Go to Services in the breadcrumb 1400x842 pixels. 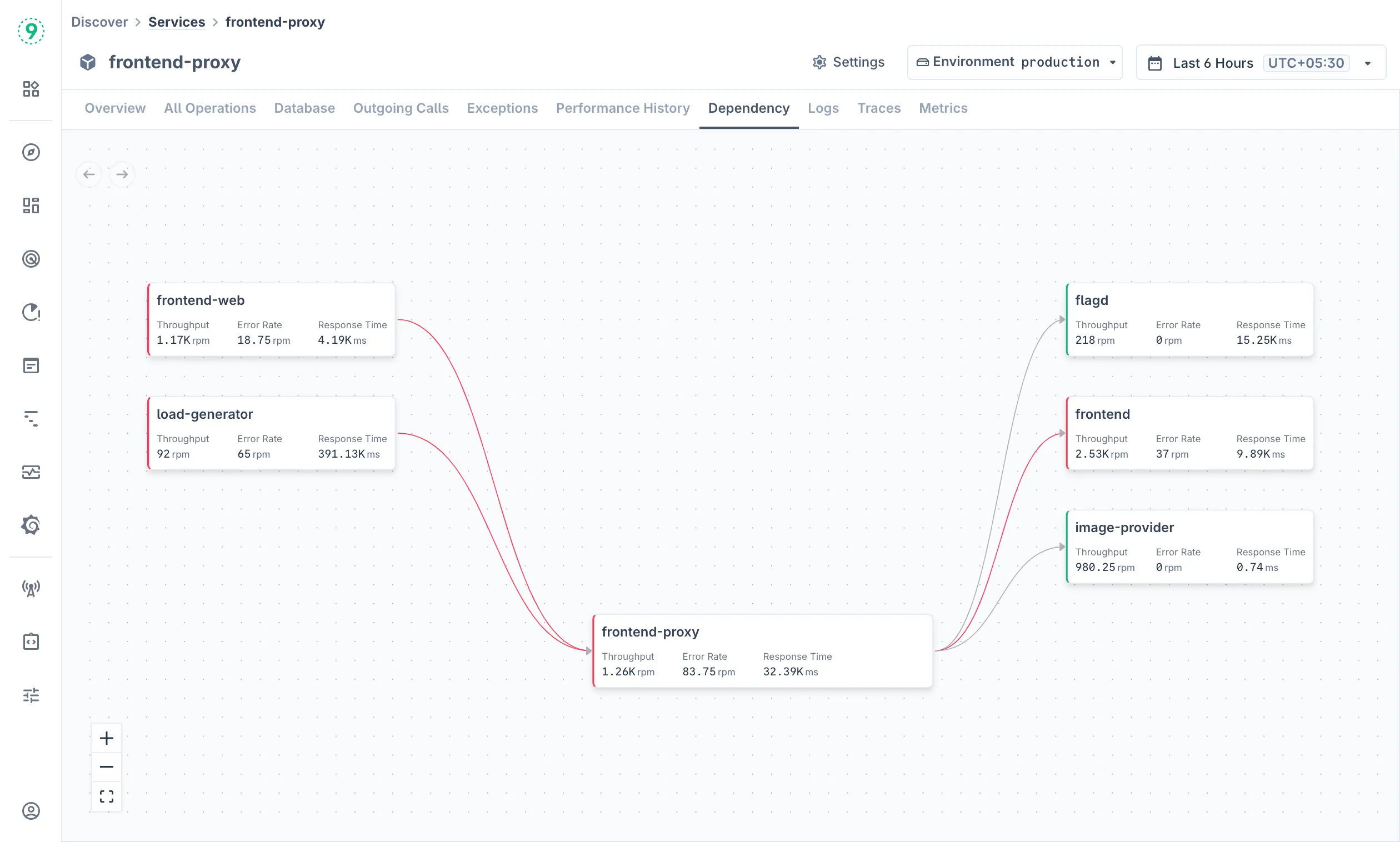tap(177, 22)
